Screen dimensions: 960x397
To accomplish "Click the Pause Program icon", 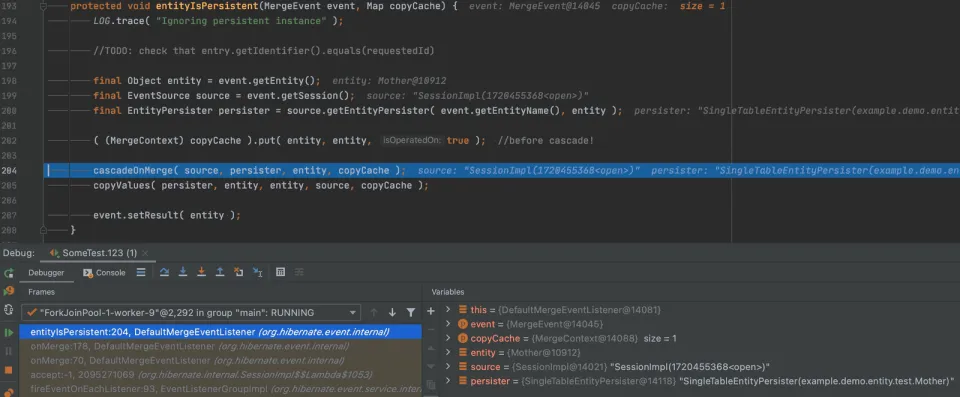I will click(9, 351).
